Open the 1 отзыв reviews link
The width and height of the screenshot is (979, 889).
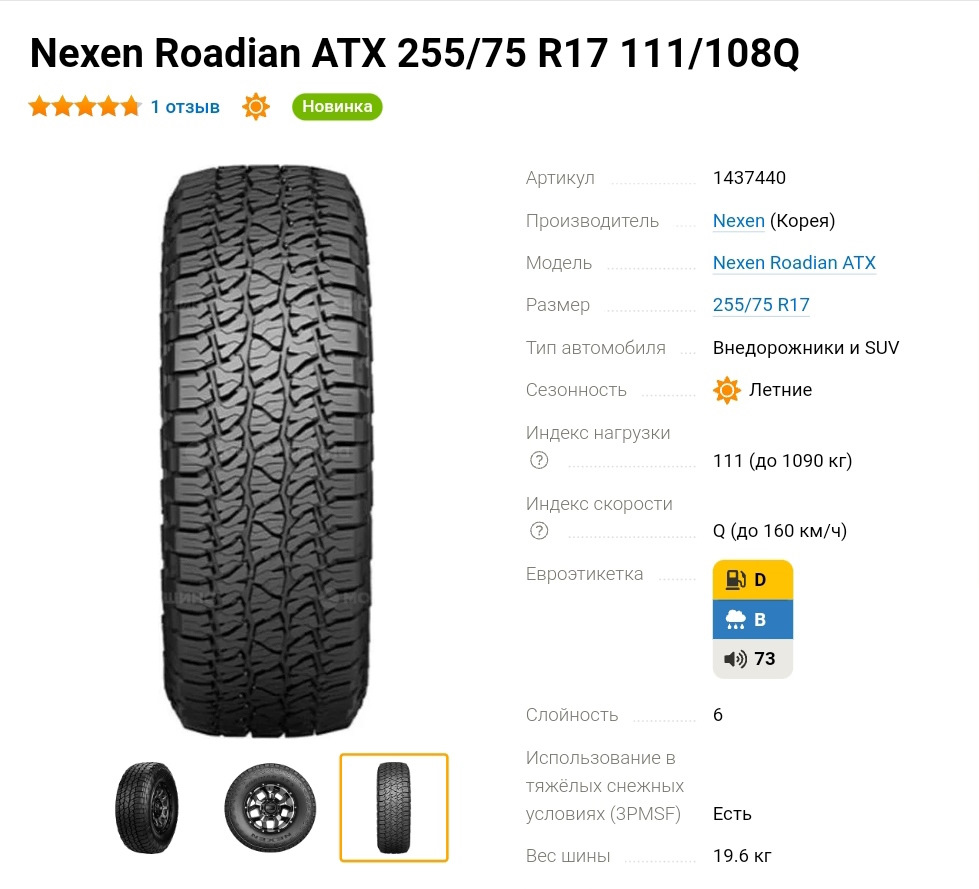point(185,107)
